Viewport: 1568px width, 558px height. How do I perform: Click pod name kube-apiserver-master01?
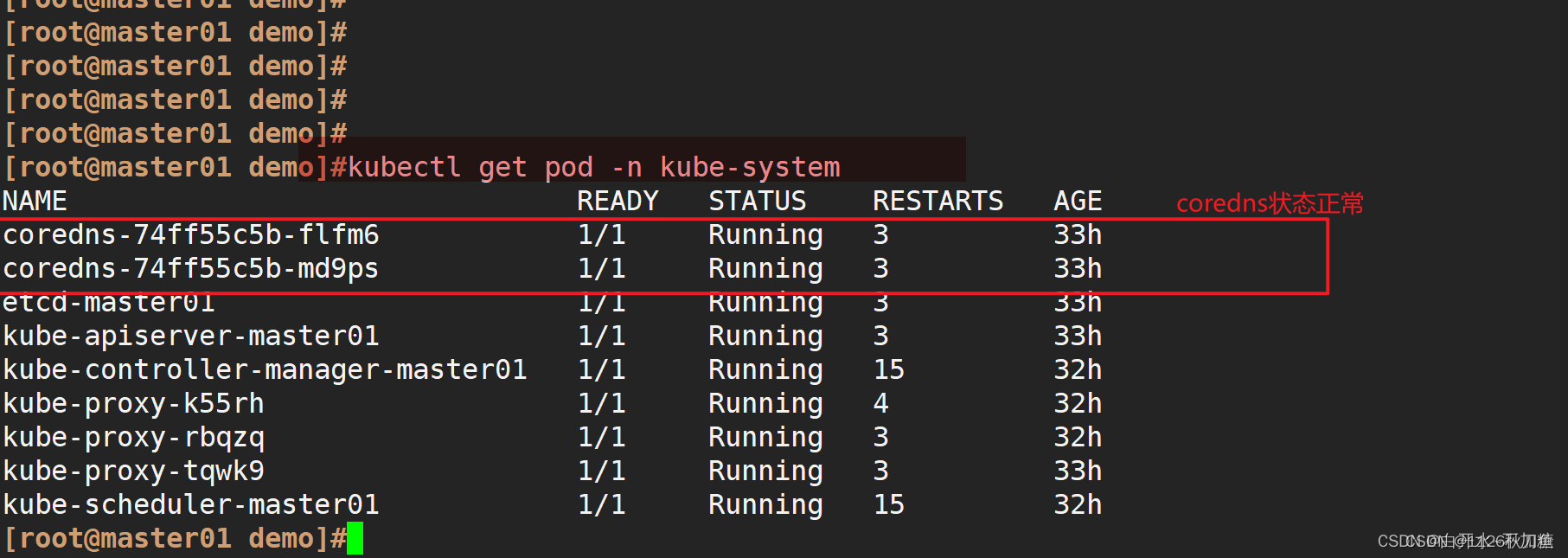coord(191,336)
